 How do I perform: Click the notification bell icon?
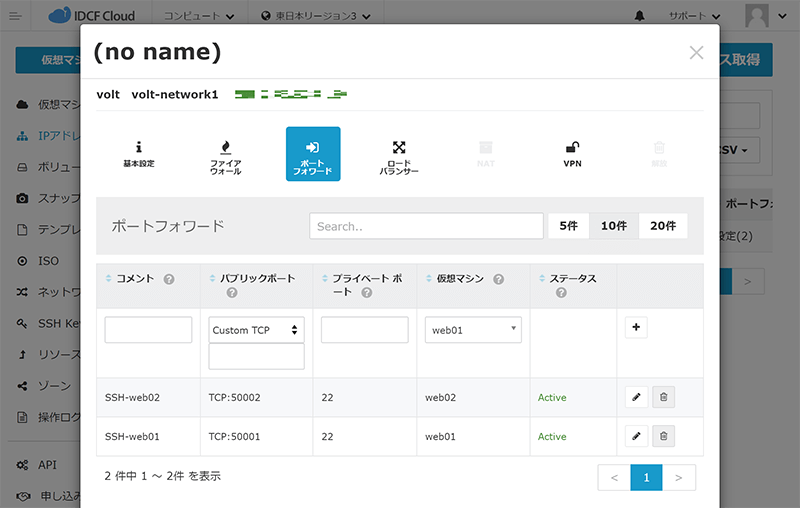[x=640, y=17]
